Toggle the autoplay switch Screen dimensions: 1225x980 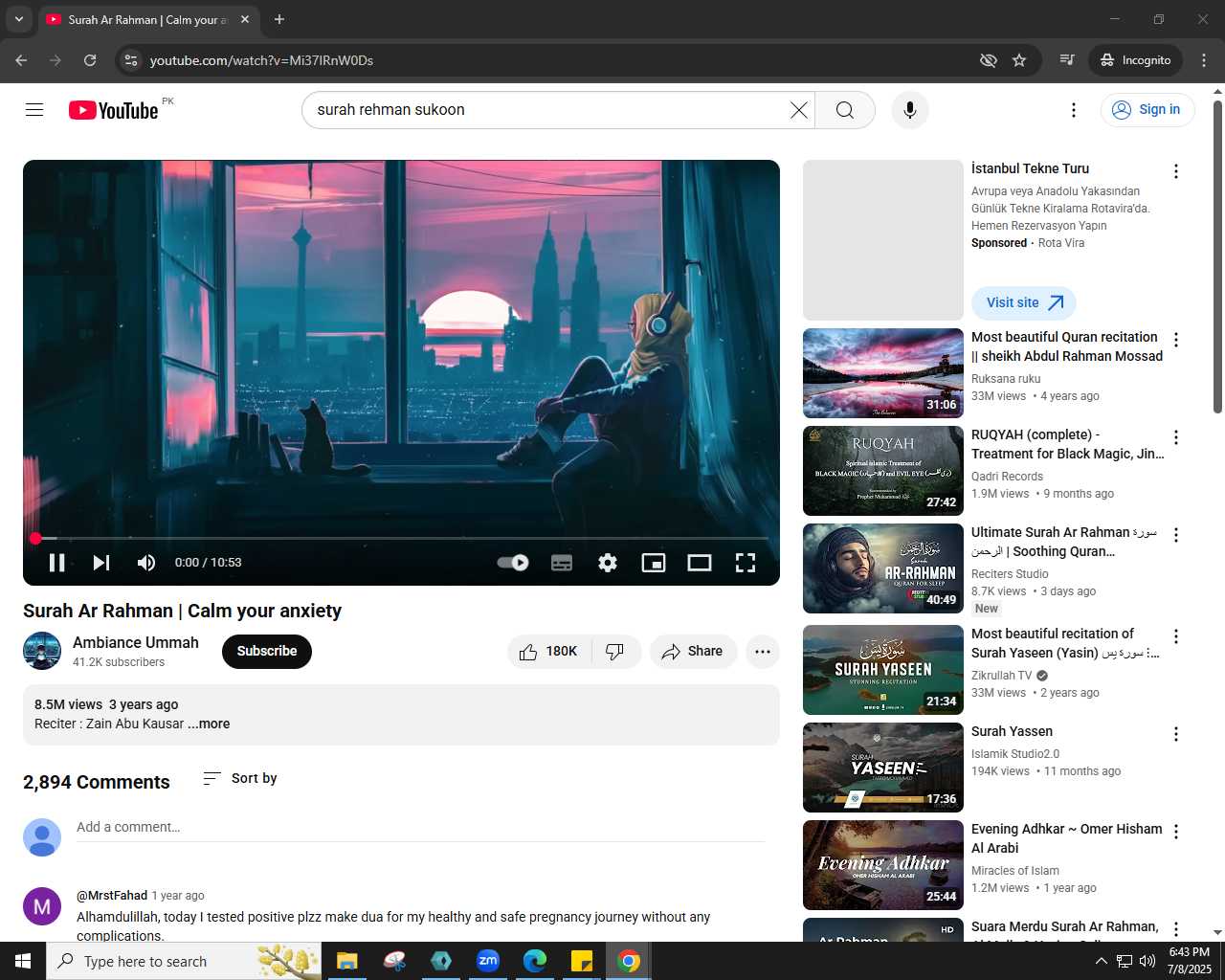(513, 563)
